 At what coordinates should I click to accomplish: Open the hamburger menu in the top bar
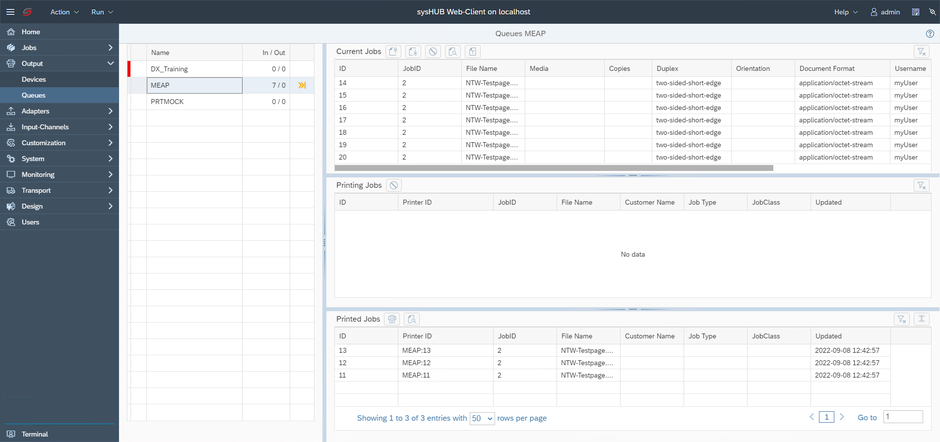11,12
